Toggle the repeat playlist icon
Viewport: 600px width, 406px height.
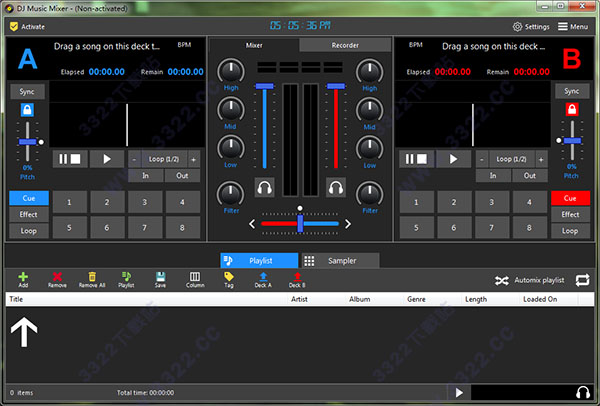pos(582,280)
